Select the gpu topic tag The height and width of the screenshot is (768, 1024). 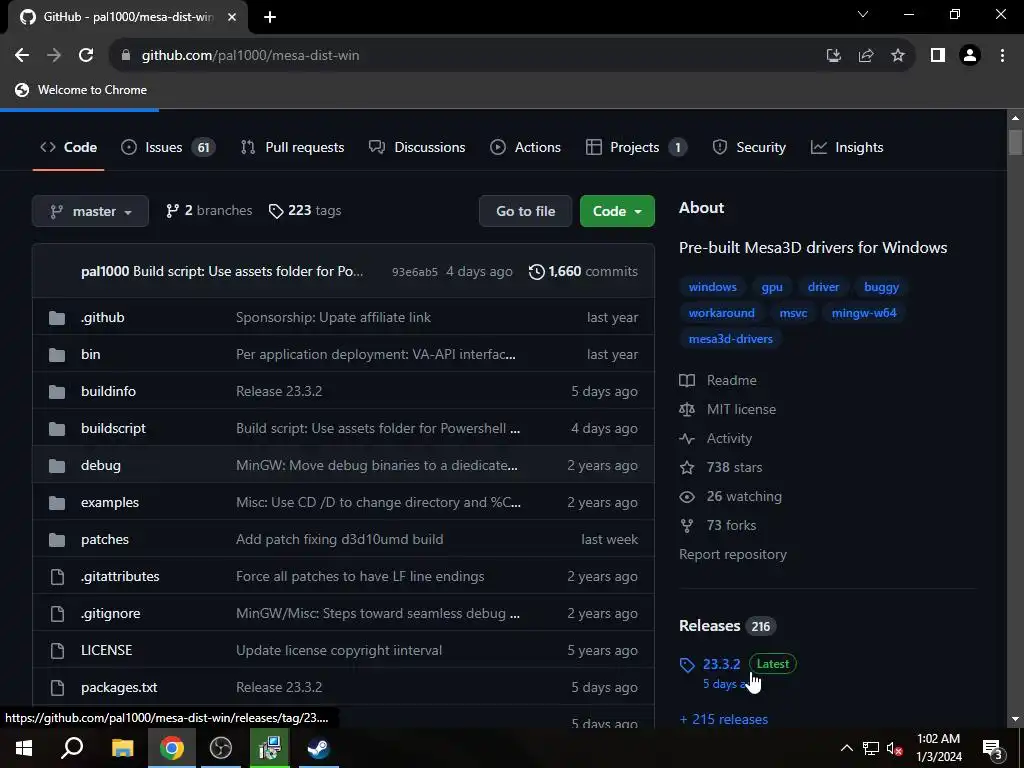click(772, 287)
